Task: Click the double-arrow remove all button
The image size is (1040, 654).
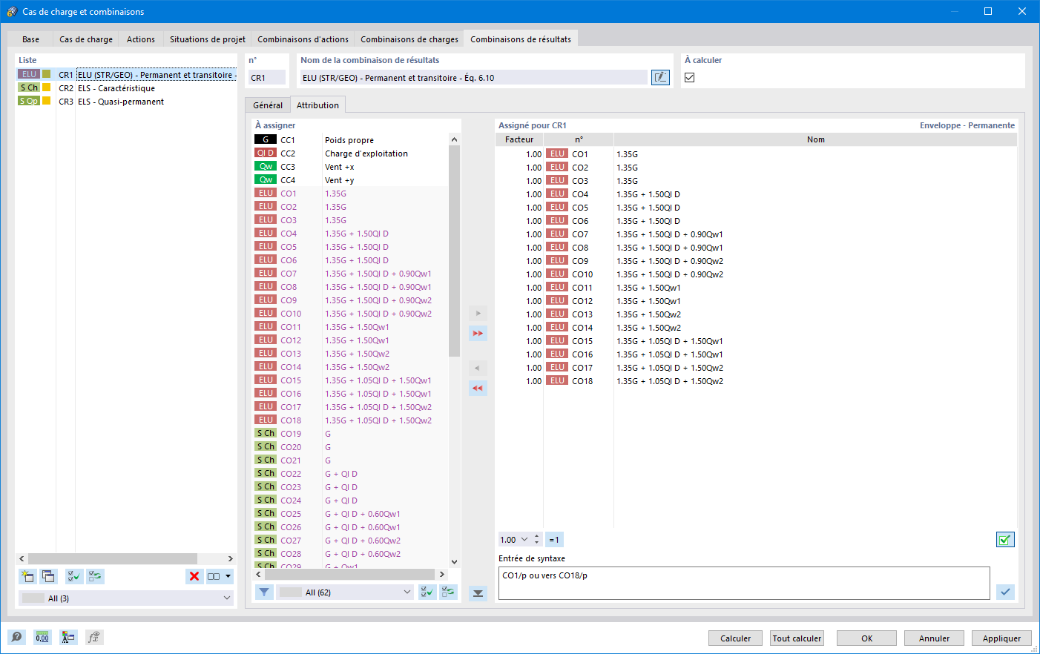Action: coord(478,388)
